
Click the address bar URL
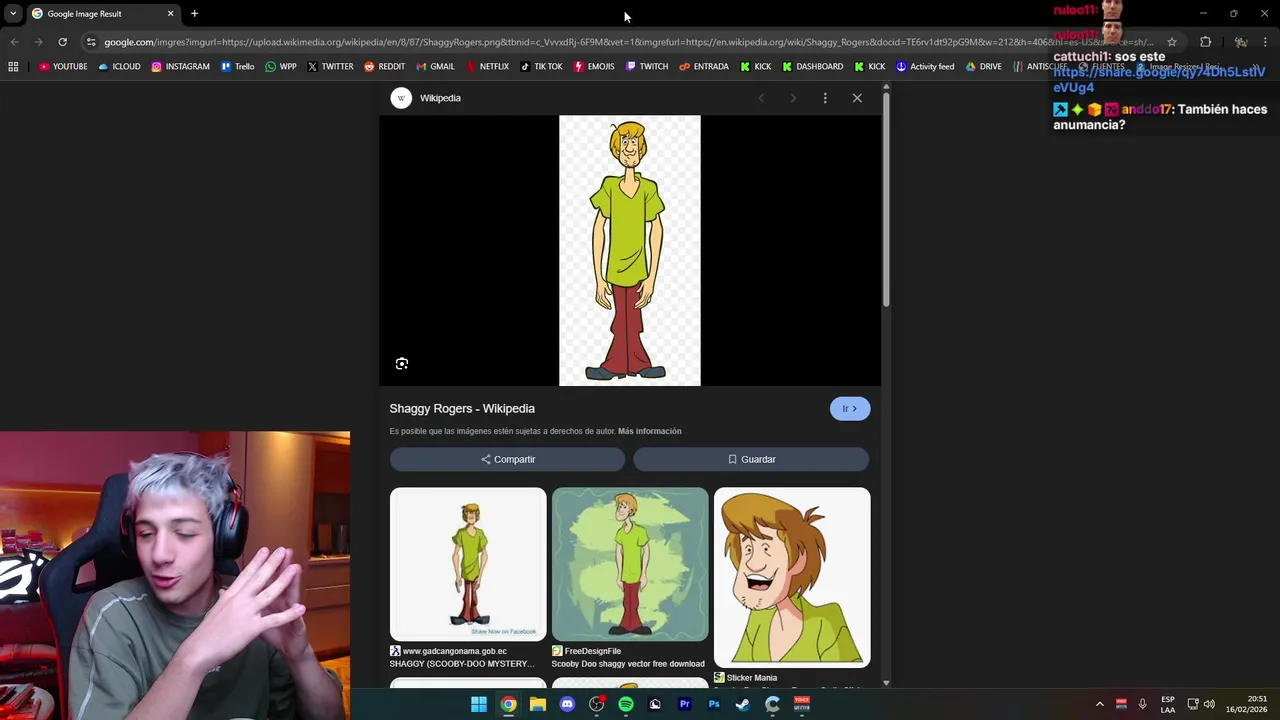click(628, 42)
